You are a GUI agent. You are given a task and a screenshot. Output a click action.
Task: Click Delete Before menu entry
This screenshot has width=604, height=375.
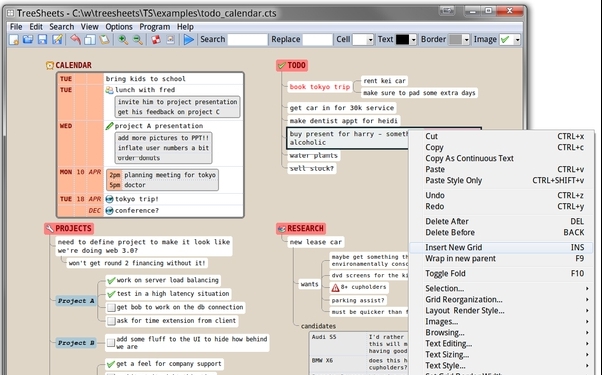point(501,233)
